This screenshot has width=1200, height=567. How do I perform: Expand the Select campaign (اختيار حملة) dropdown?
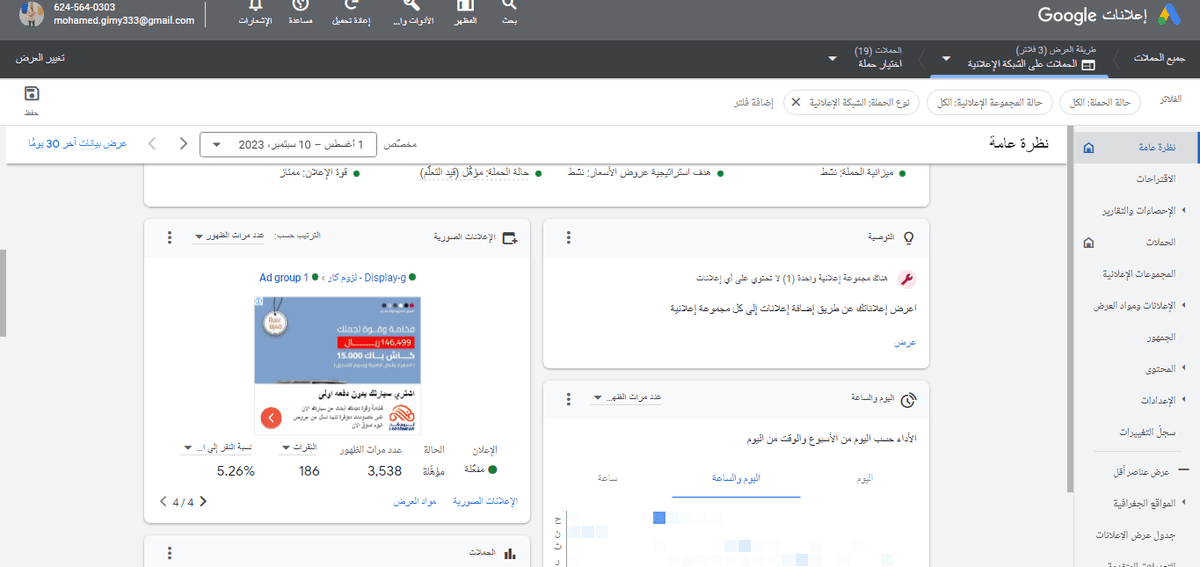(866, 62)
